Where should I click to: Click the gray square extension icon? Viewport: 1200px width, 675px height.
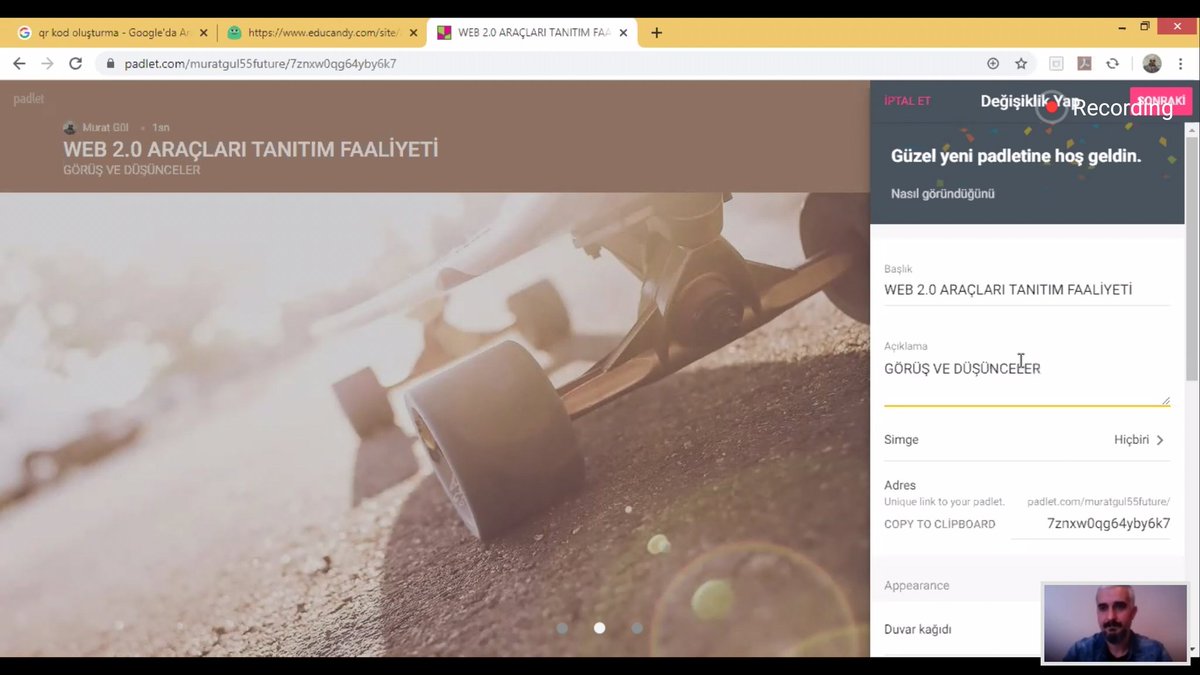pyautogui.click(x=1056, y=63)
